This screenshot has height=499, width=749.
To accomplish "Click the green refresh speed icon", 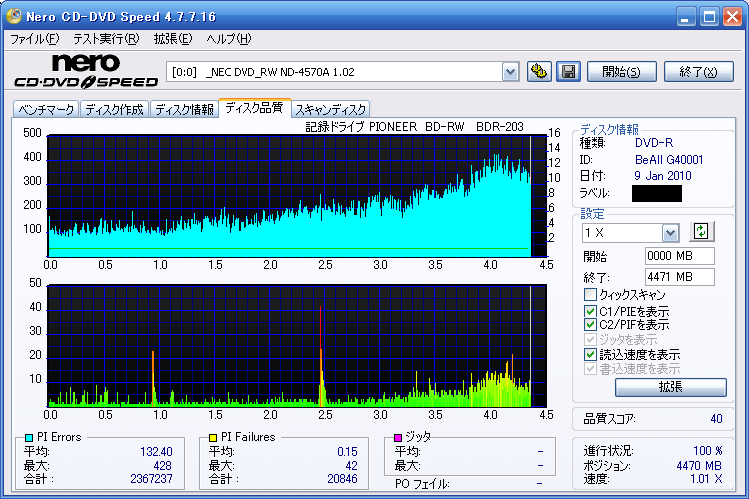I will coord(701,232).
